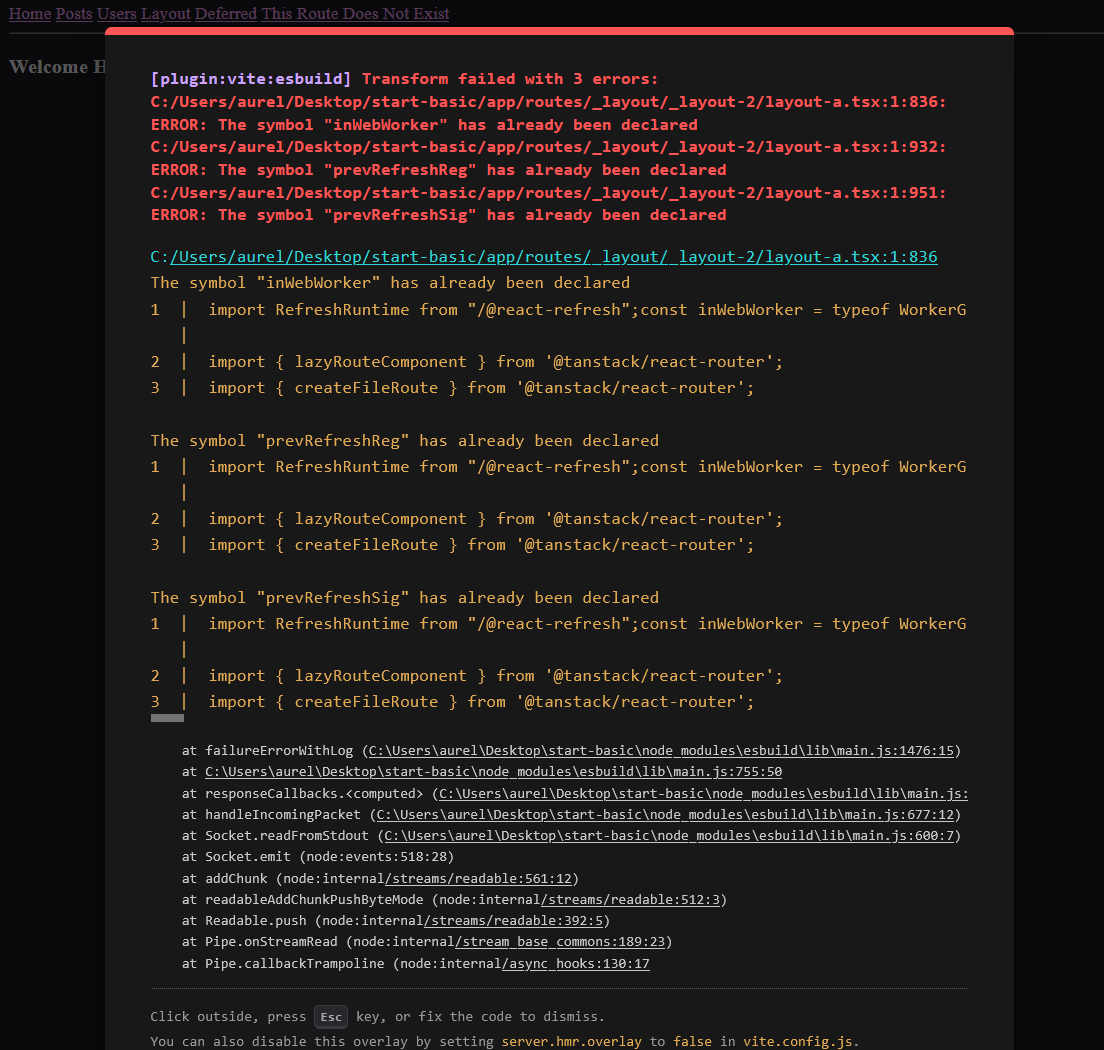The image size is (1104, 1050).
Task: Open esbuild main.js:755:50 stack trace link
Action: 494,772
